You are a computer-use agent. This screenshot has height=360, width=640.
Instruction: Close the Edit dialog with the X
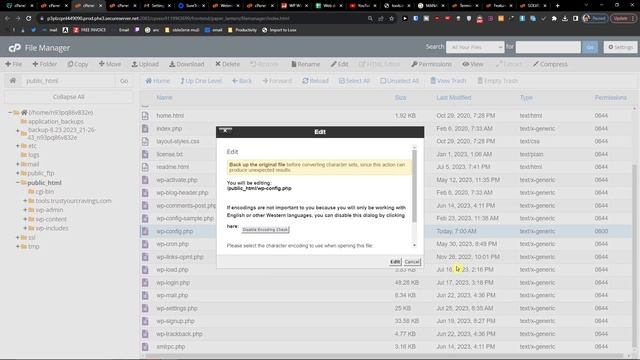pyautogui.click(x=225, y=131)
